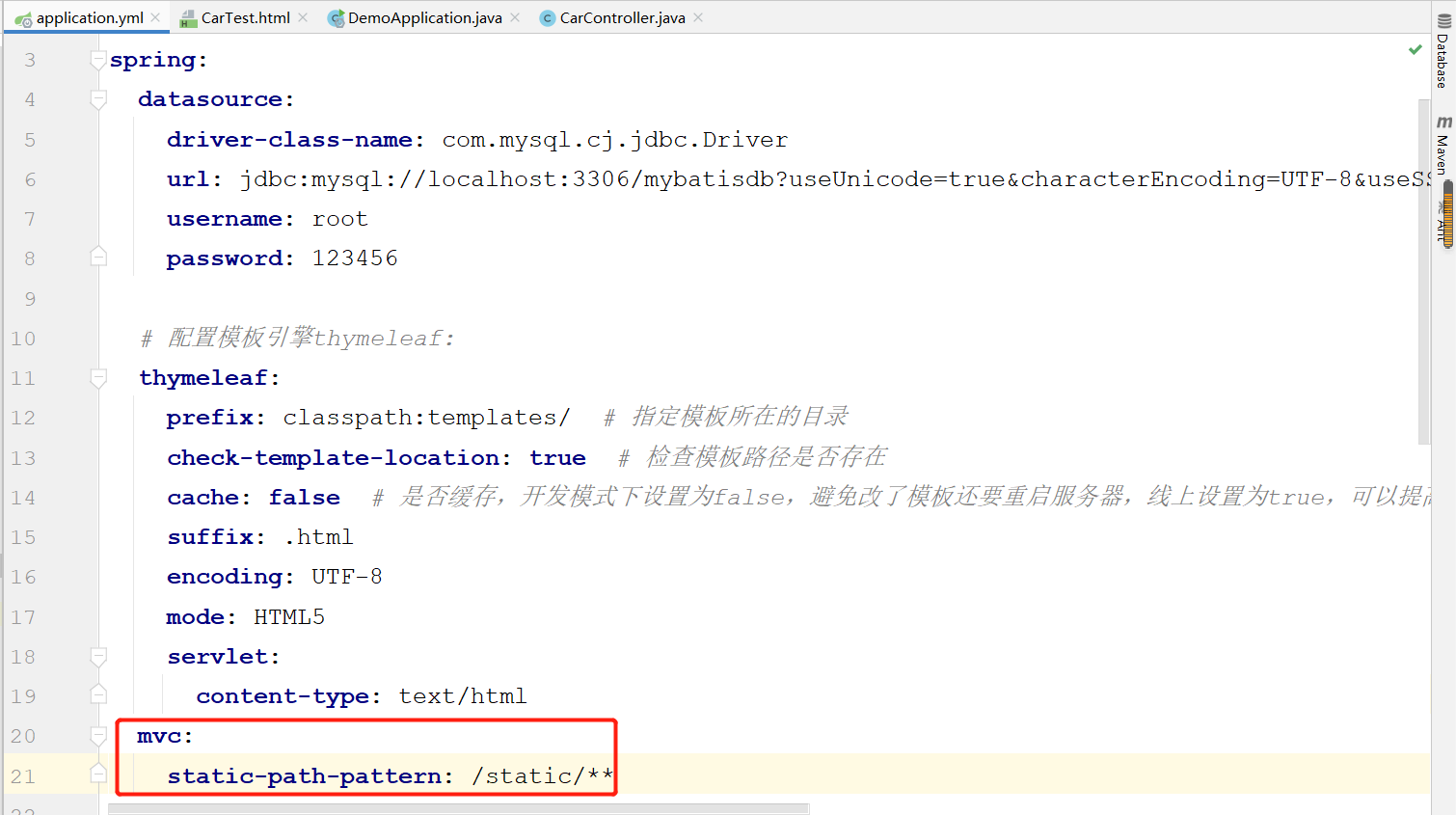Switch to the application.yml tab
The height and width of the screenshot is (815, 1456).
(x=89, y=17)
